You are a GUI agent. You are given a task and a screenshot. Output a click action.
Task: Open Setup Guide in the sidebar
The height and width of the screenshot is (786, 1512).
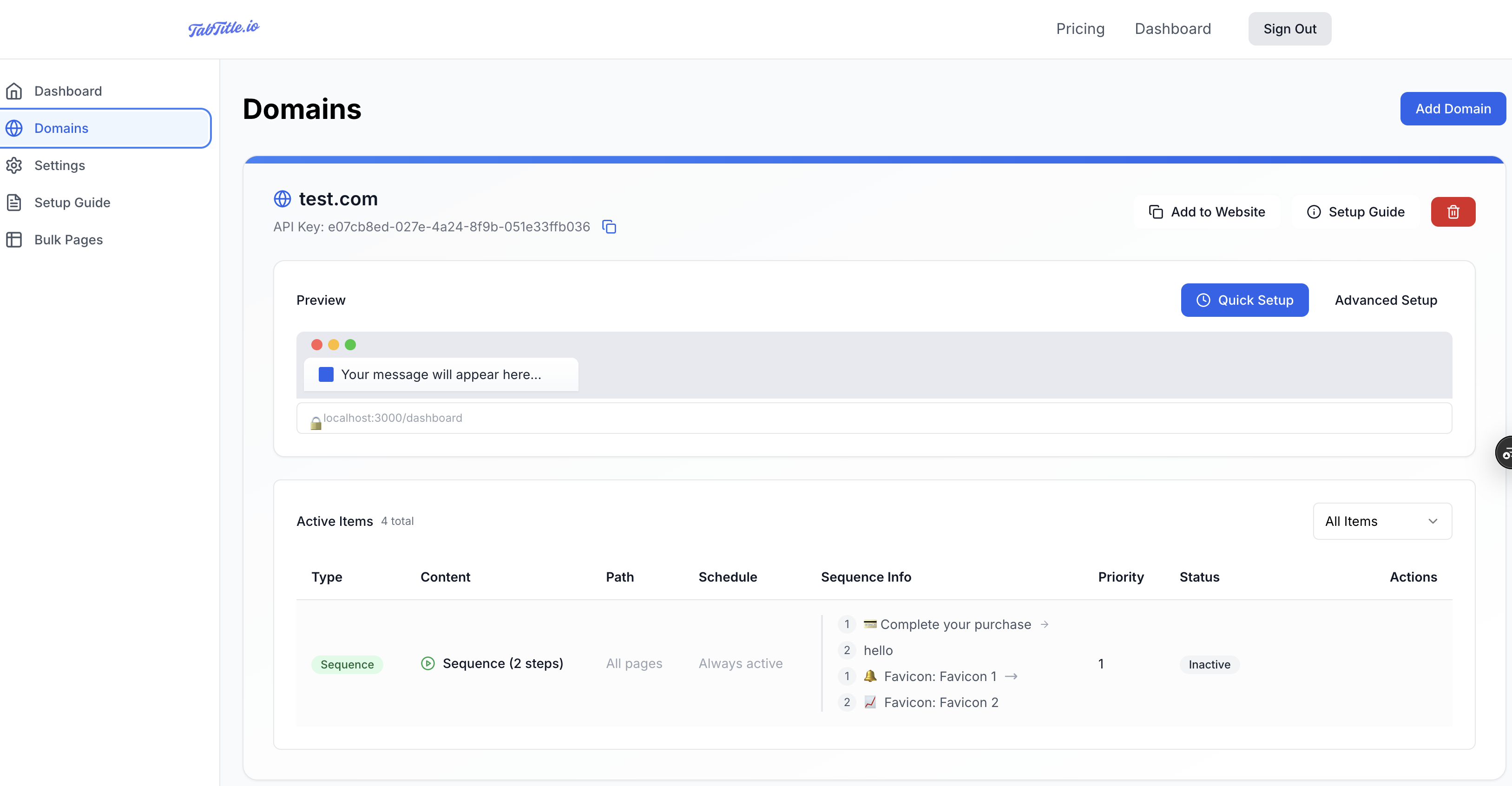point(105,203)
